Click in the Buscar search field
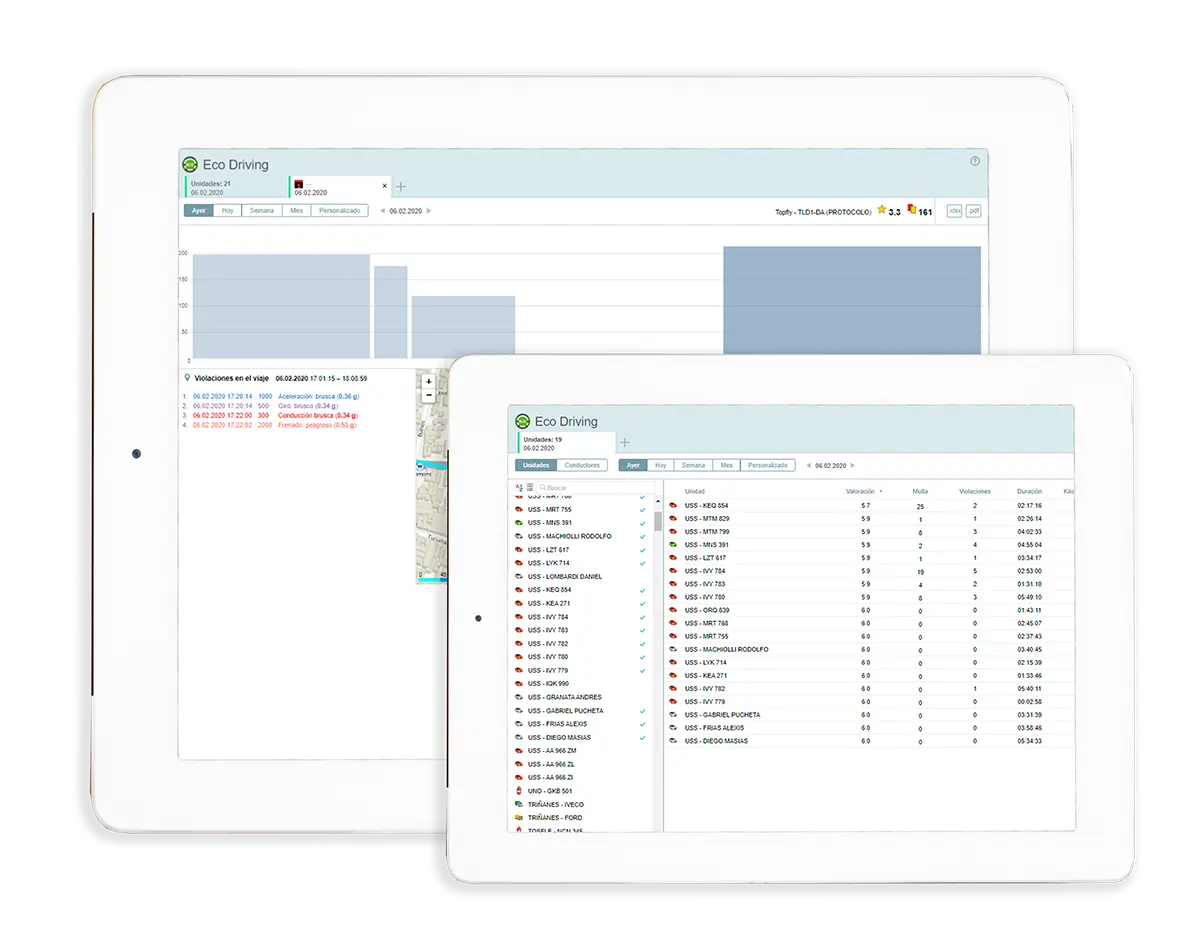 coord(595,488)
